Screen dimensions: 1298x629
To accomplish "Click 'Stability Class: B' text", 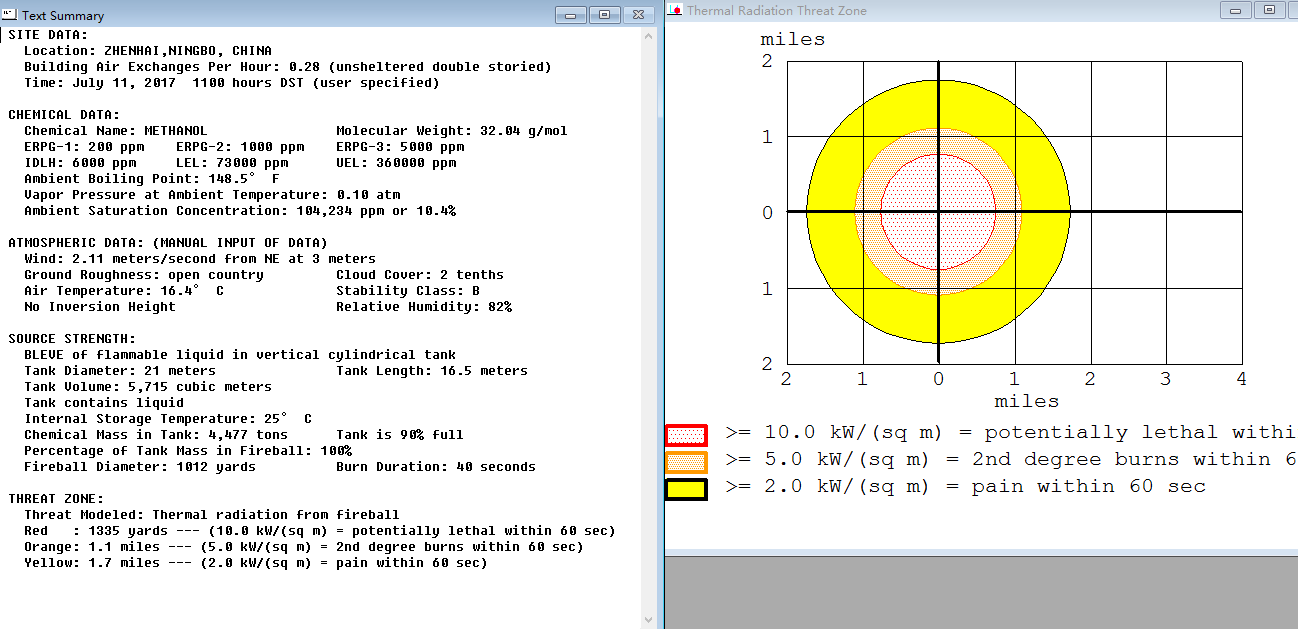I will (407, 291).
